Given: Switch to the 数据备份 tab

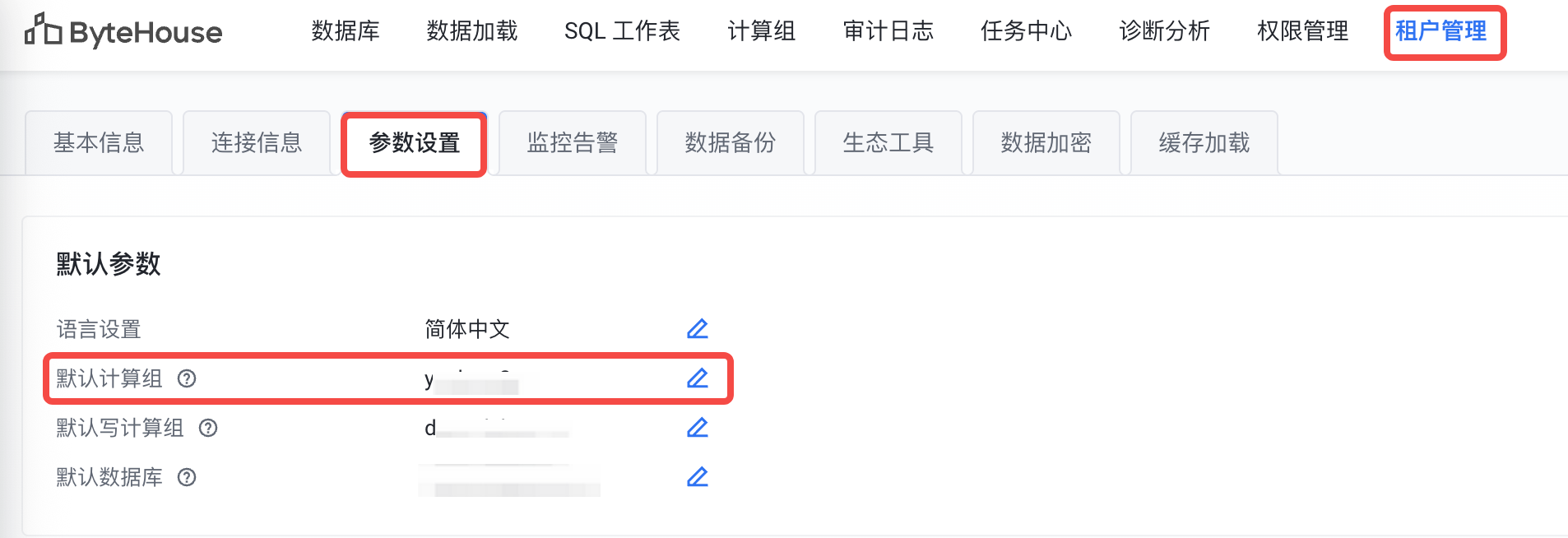Looking at the screenshot, I should point(731,143).
